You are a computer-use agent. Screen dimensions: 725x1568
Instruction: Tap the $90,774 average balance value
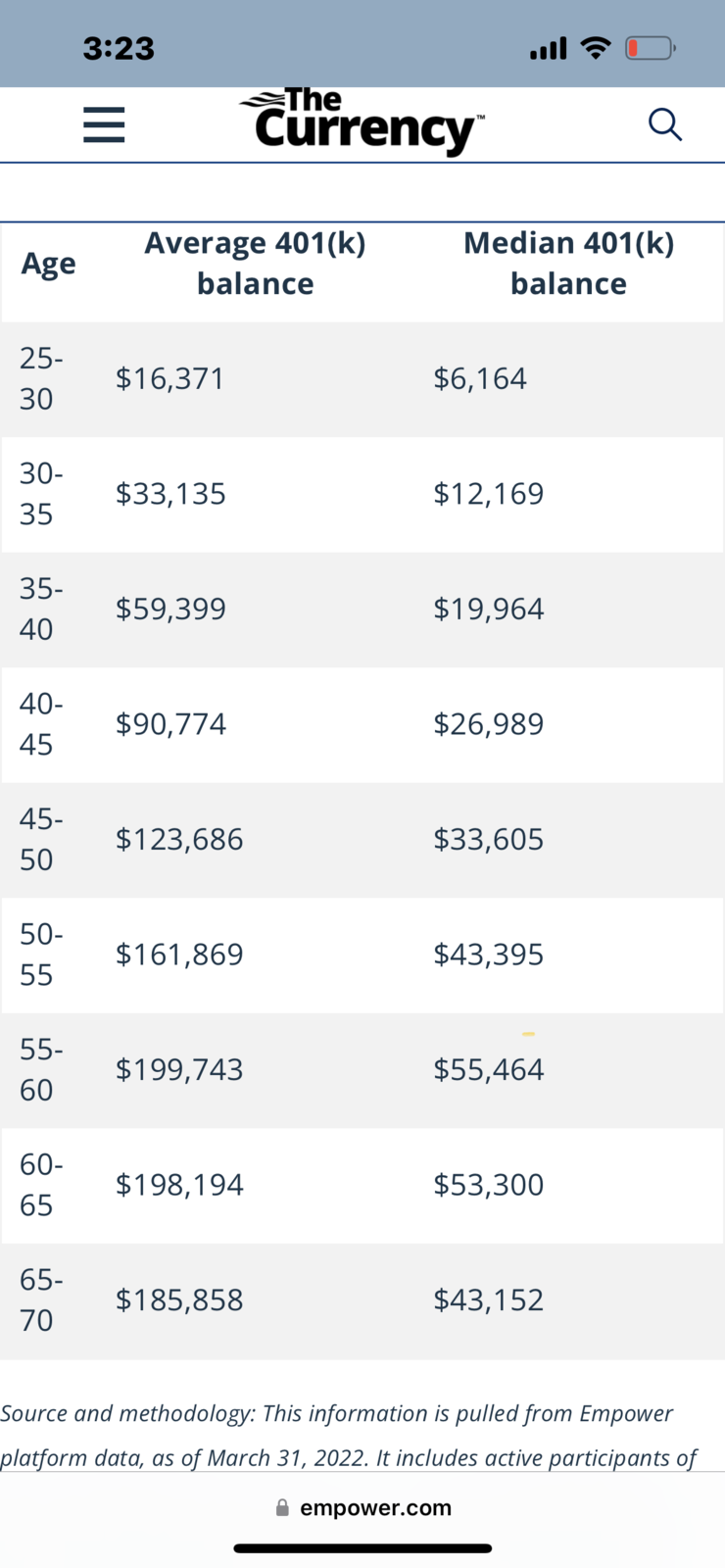[x=170, y=724]
